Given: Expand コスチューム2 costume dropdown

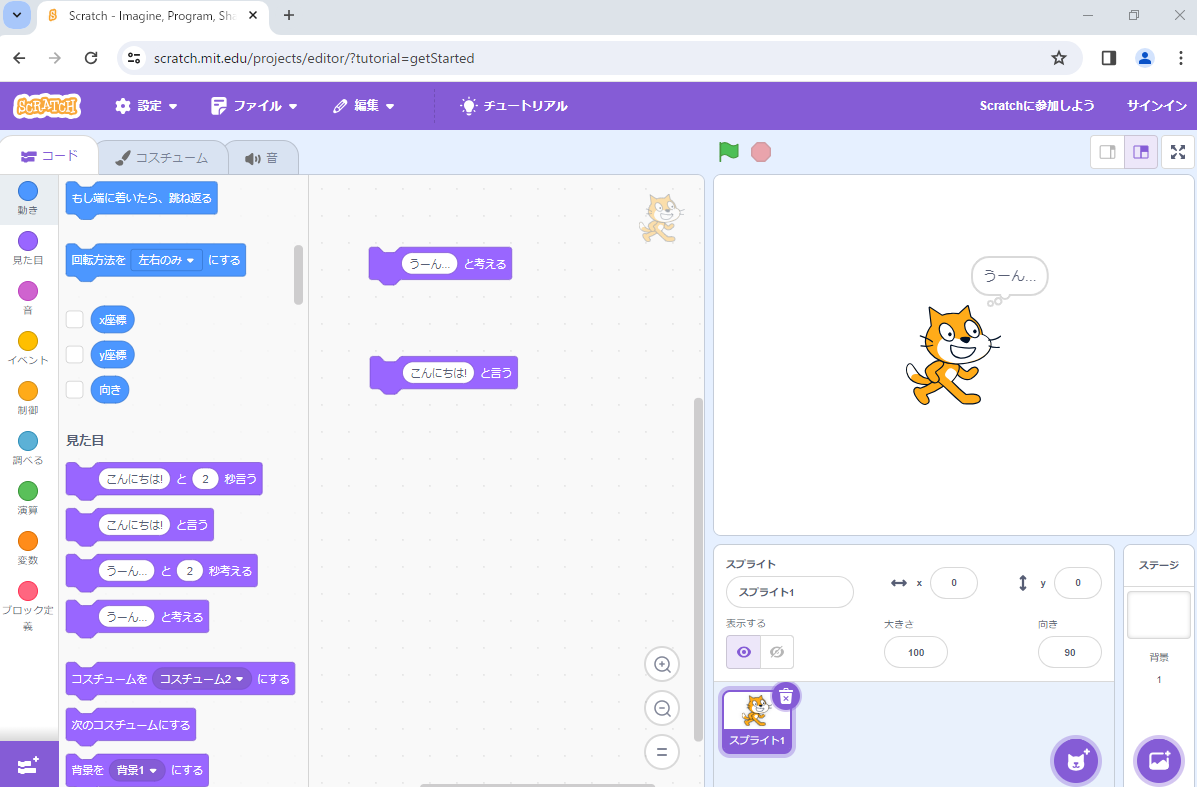Looking at the screenshot, I should (x=202, y=679).
